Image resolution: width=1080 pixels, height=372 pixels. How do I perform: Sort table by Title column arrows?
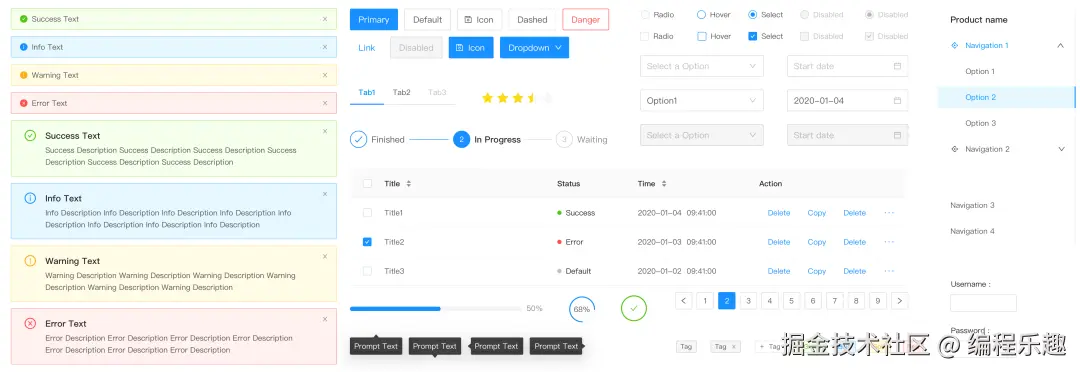(x=408, y=184)
